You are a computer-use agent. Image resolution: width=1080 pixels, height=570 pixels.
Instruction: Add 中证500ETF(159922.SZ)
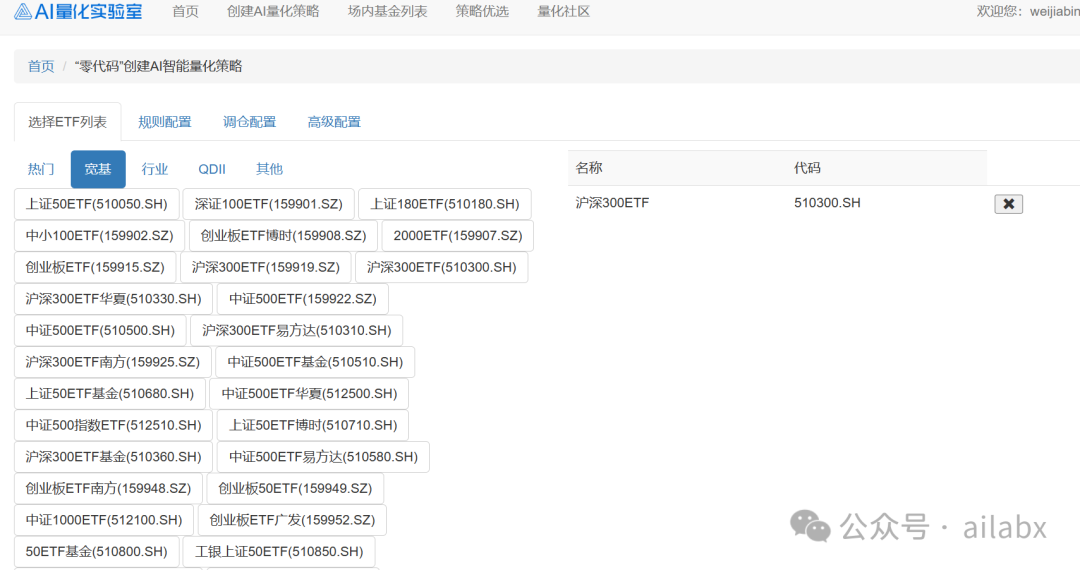[x=303, y=299]
